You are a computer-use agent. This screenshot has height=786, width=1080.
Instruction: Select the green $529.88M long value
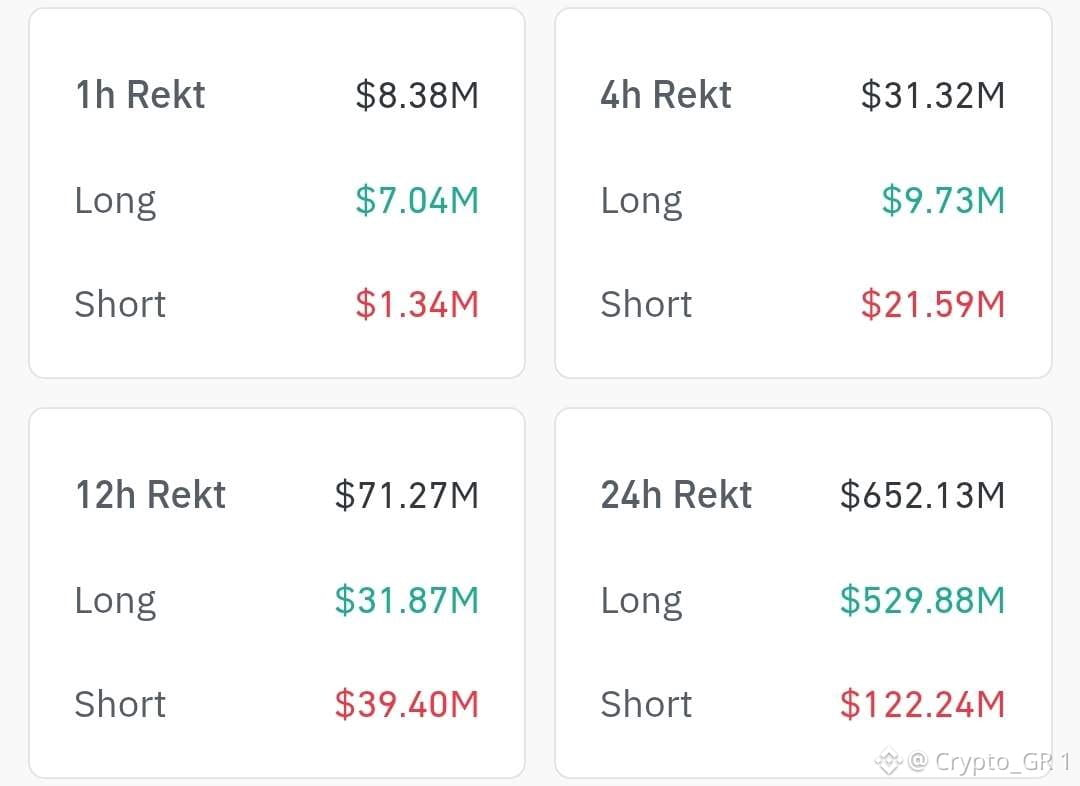922,600
